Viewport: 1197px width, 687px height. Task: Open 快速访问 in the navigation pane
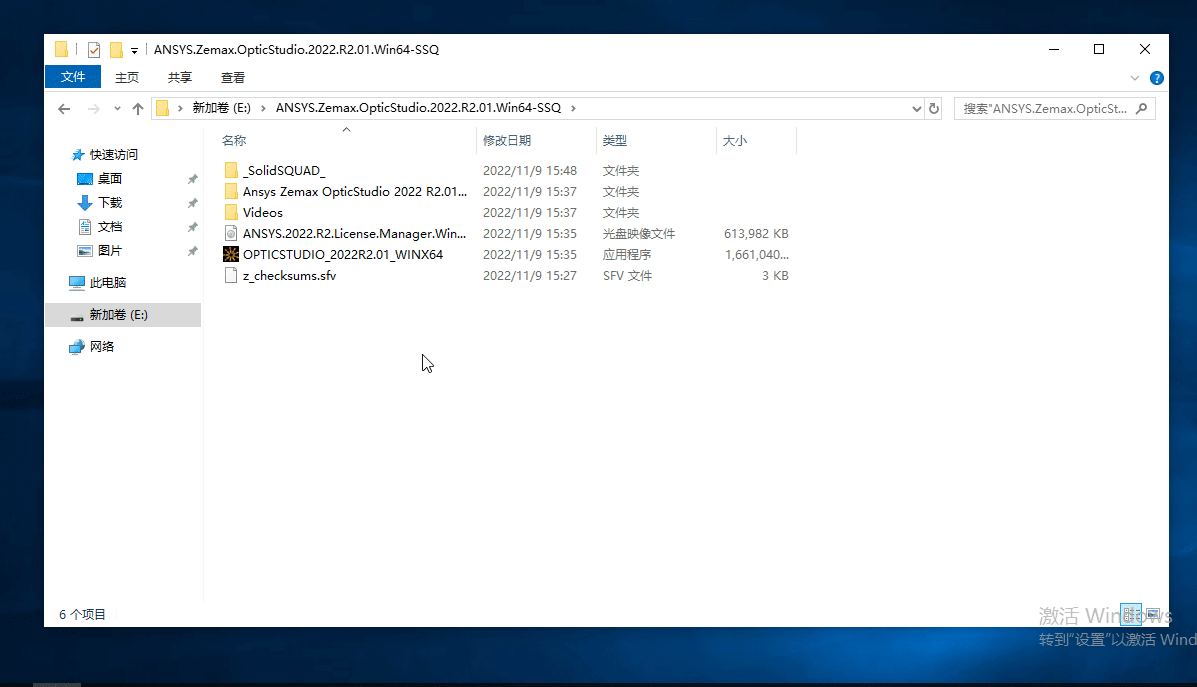113,155
